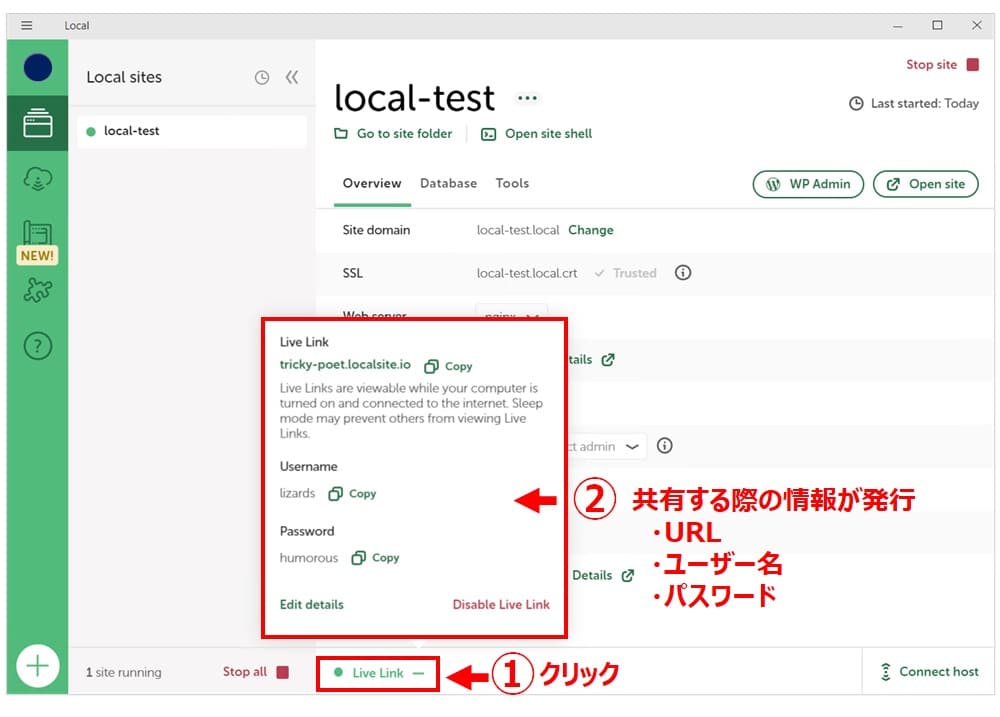Open the Blueprints sidebar icon
The width and height of the screenshot is (1000, 717).
pyautogui.click(x=38, y=234)
